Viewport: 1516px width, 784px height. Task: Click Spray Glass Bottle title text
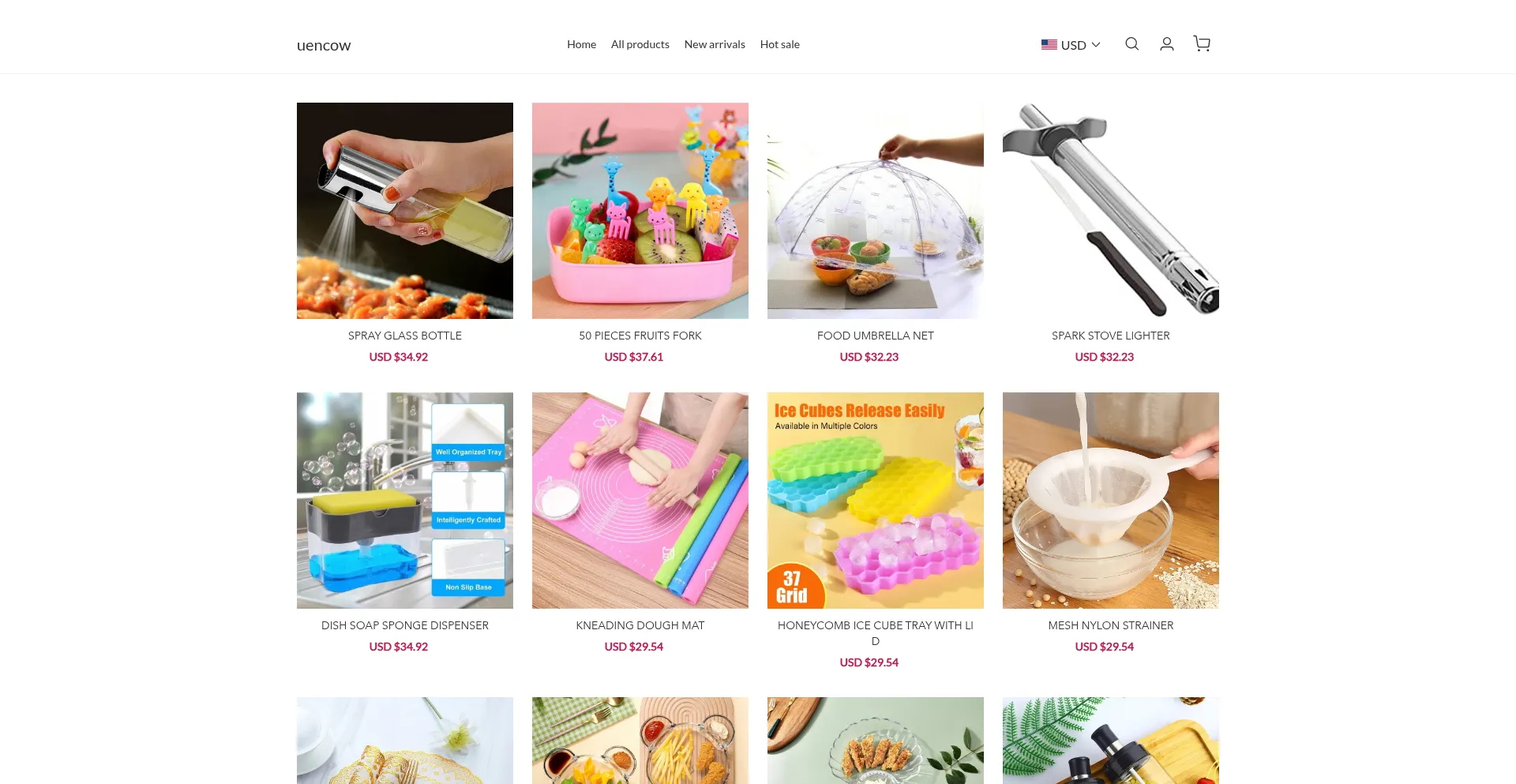point(405,336)
